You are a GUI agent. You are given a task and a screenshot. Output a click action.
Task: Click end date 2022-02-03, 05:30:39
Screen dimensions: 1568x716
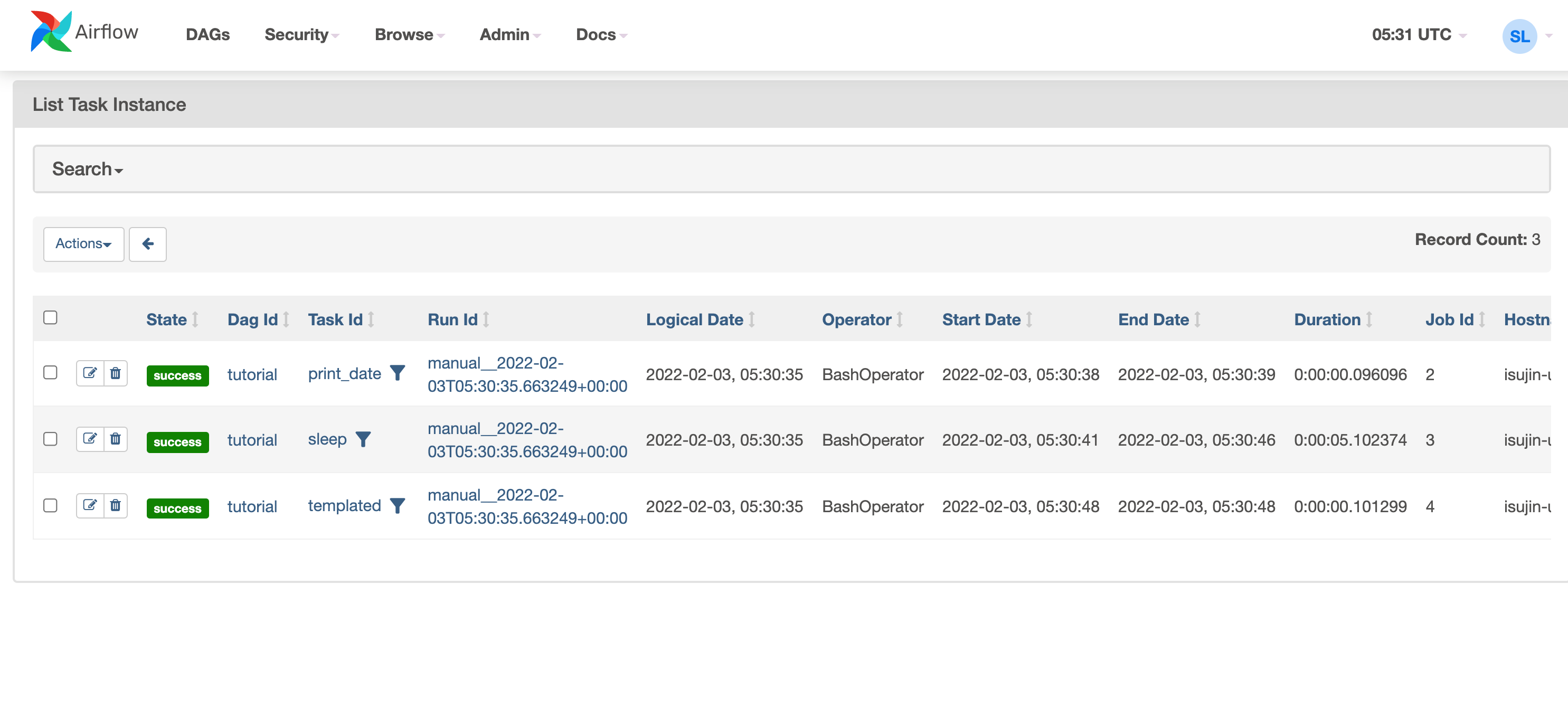coord(1196,374)
